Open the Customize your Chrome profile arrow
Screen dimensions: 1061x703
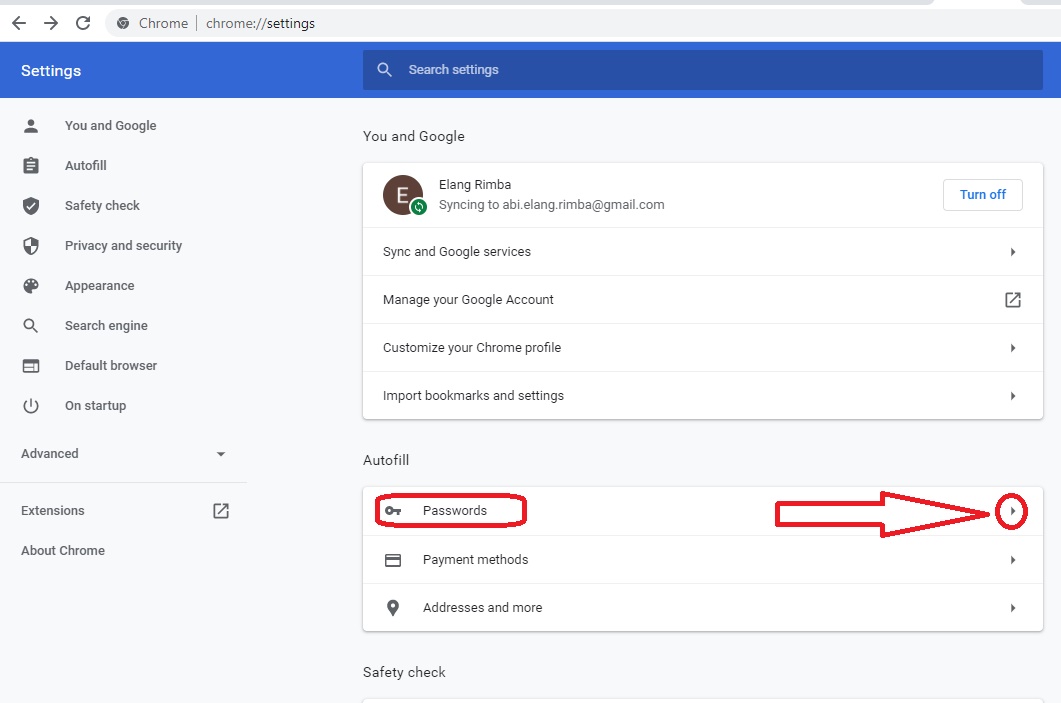(1013, 348)
